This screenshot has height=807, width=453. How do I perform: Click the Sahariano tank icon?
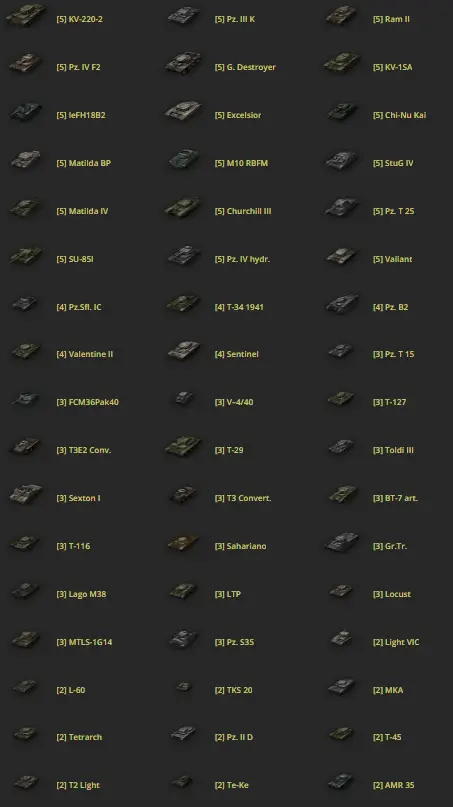pos(183,542)
